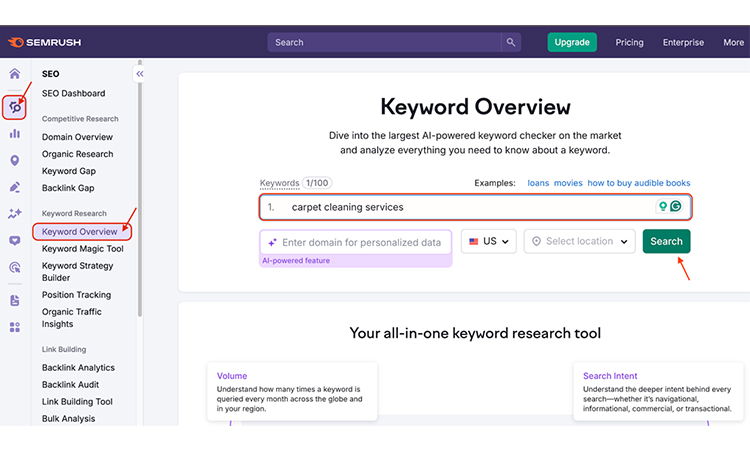Open the Select location dropdown
The image size is (750, 450).
[x=580, y=241]
